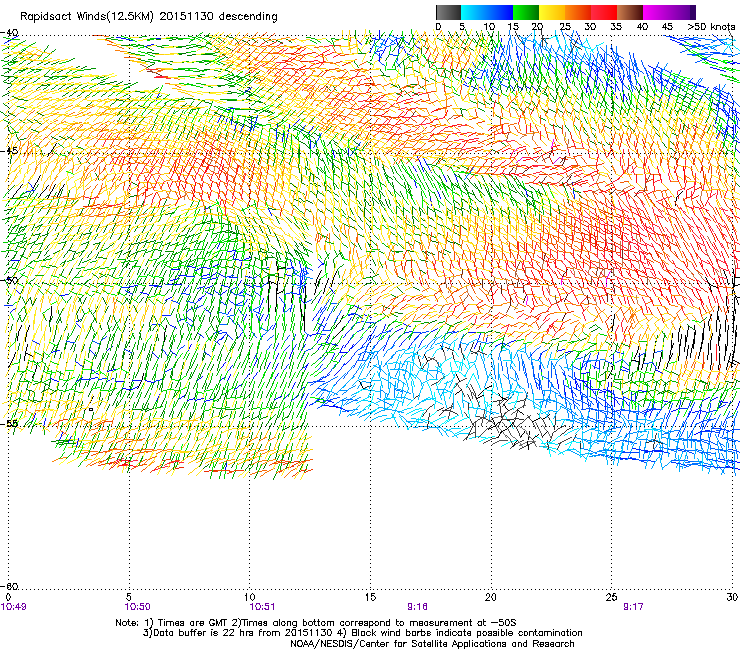The image size is (740, 650).
Task: Click the '-45' latitude label
Action: (10, 151)
